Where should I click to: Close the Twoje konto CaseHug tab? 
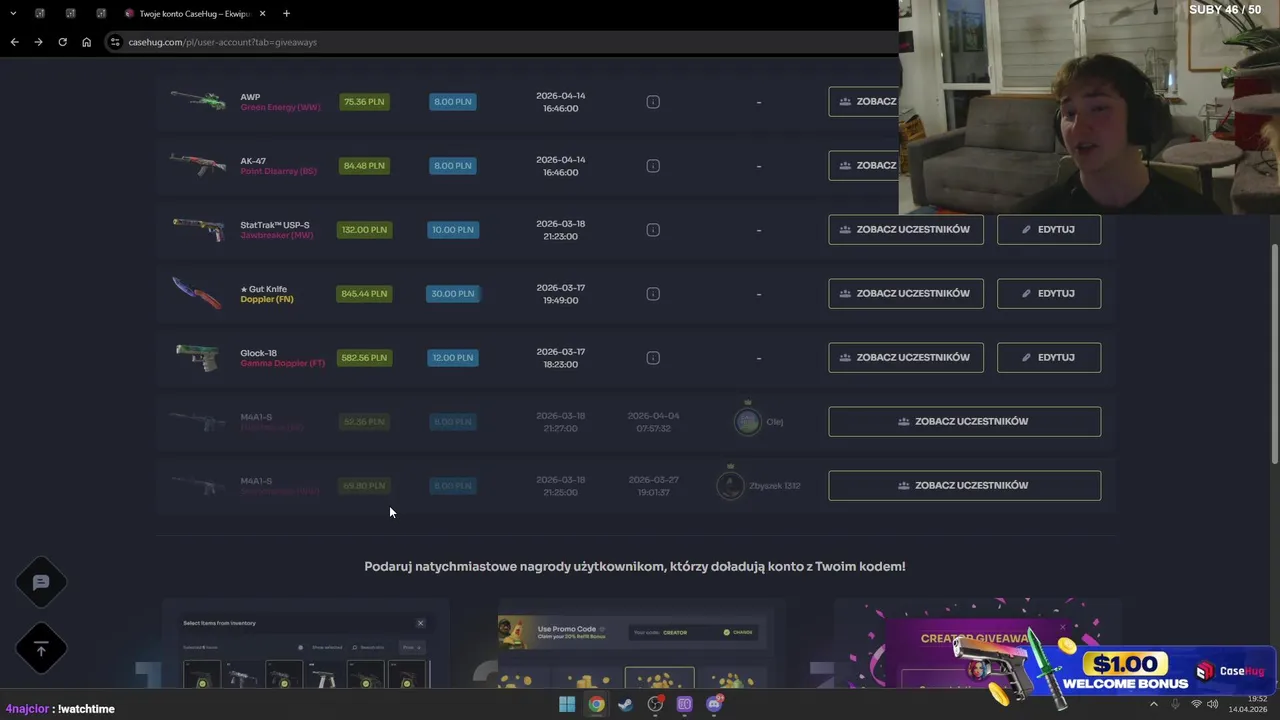point(262,14)
